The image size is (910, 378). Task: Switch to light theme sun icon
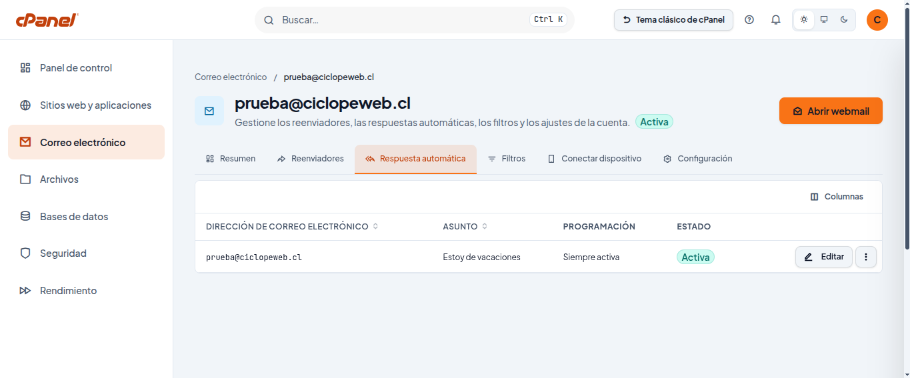(x=804, y=20)
